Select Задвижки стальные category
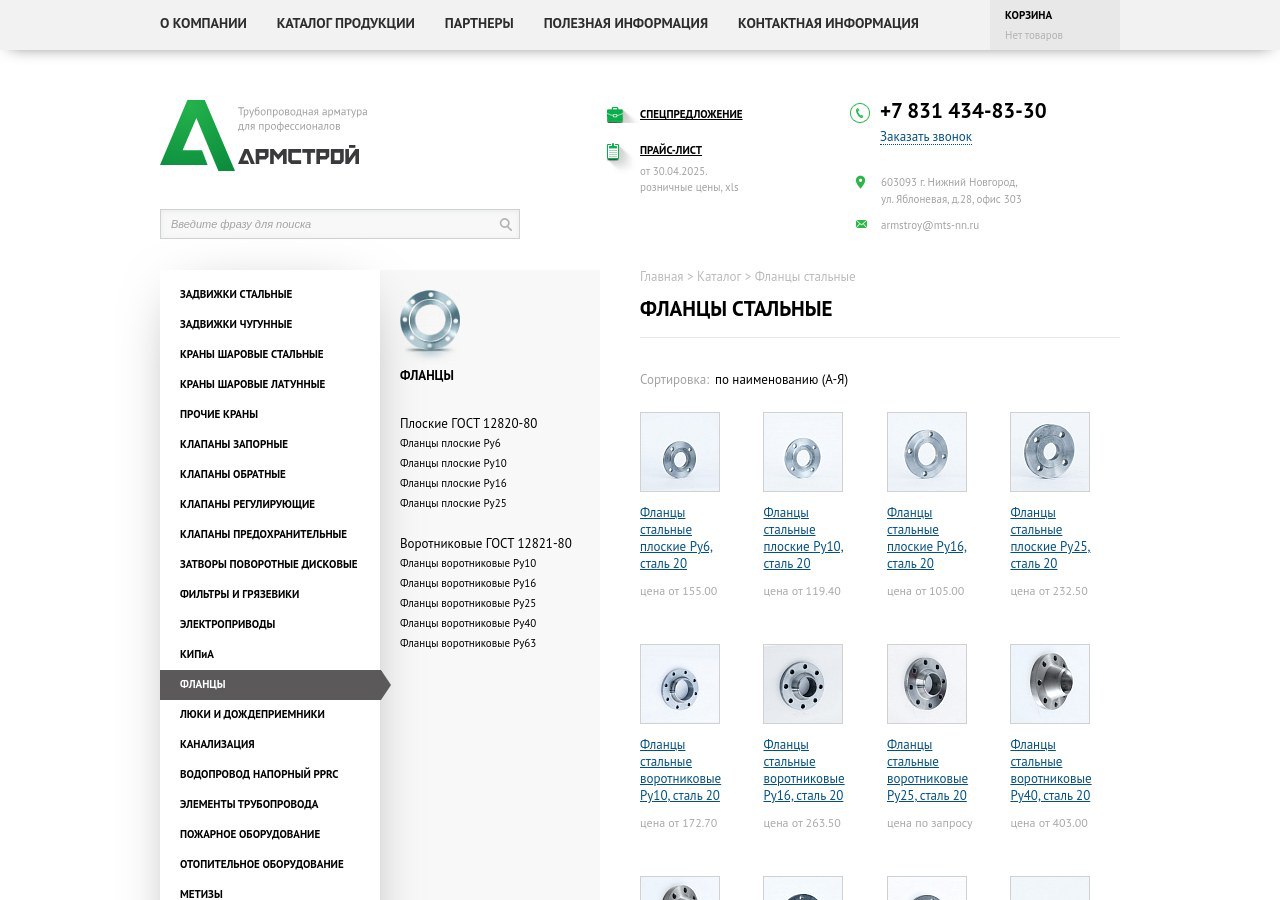The image size is (1280, 900). [270, 294]
